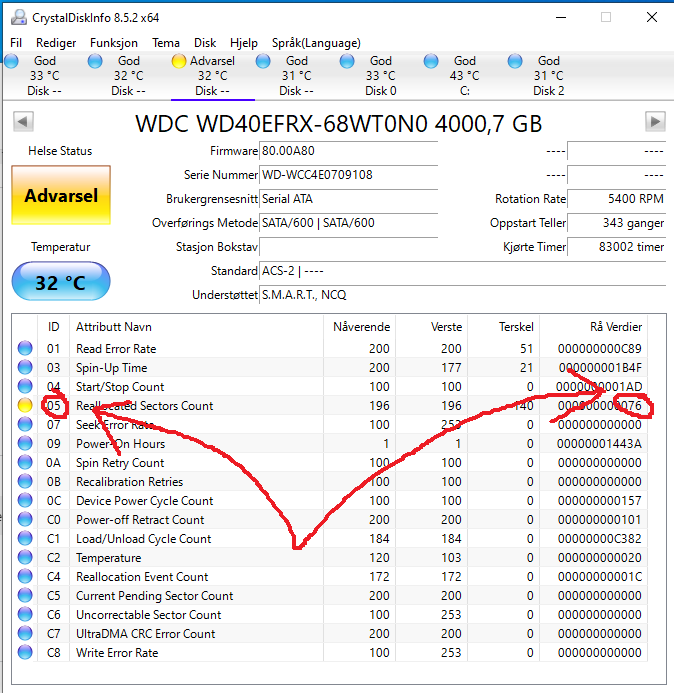Click status orb for Power-off Retract Count
This screenshot has height=693, width=674.
pos(25,519)
